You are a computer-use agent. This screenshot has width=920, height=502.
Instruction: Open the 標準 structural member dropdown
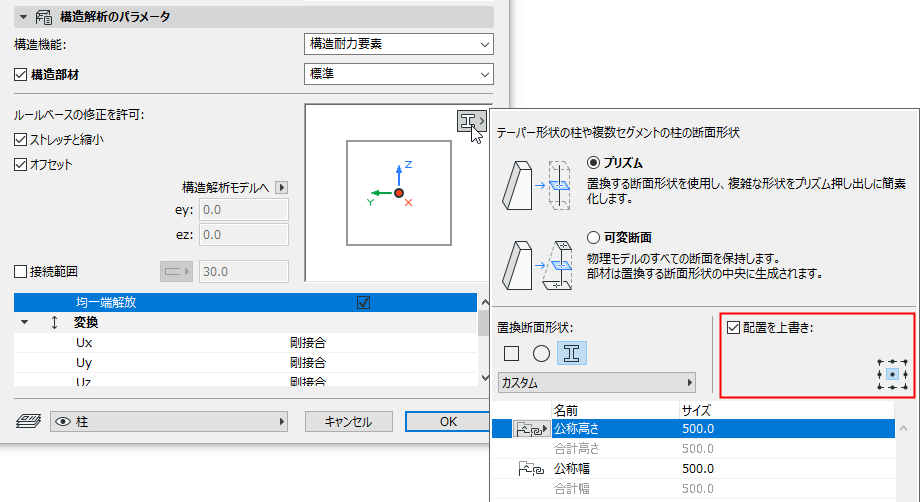pos(399,74)
